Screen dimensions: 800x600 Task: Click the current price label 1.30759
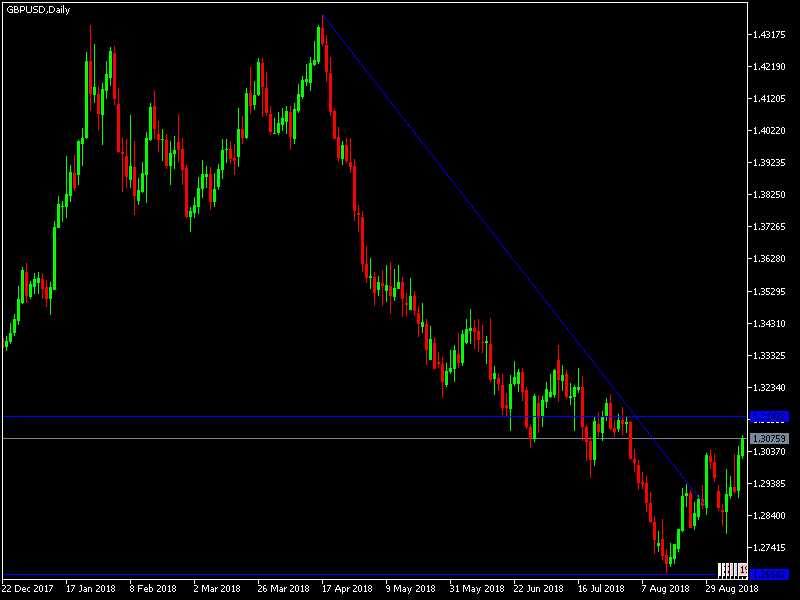coord(769,438)
